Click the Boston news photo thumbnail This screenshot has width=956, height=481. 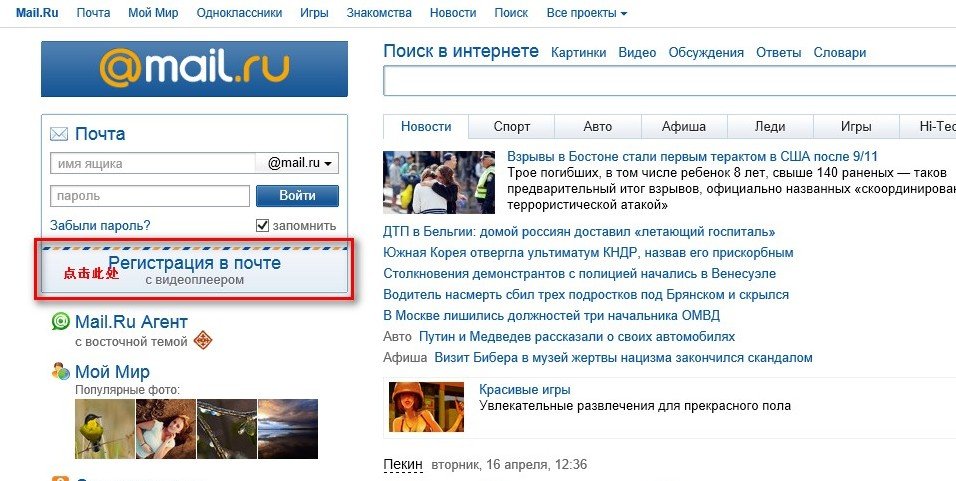coord(440,181)
